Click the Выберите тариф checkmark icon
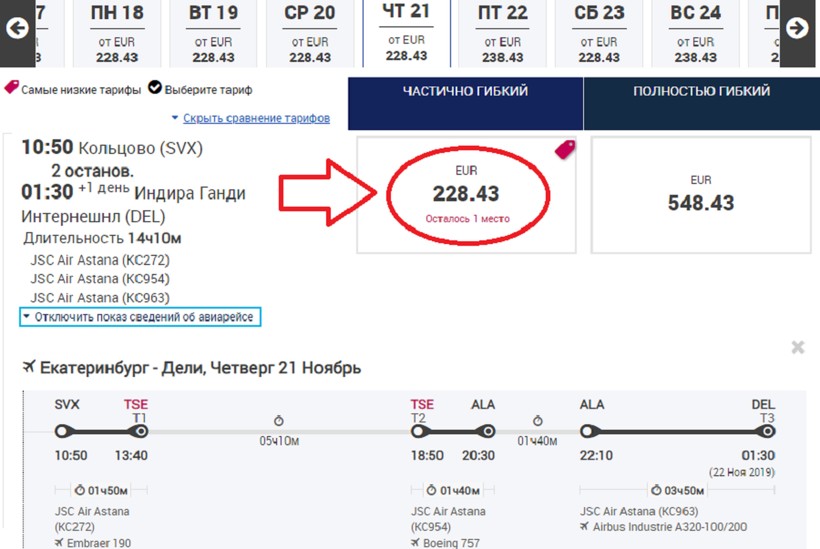The image size is (820, 549). coord(155,88)
